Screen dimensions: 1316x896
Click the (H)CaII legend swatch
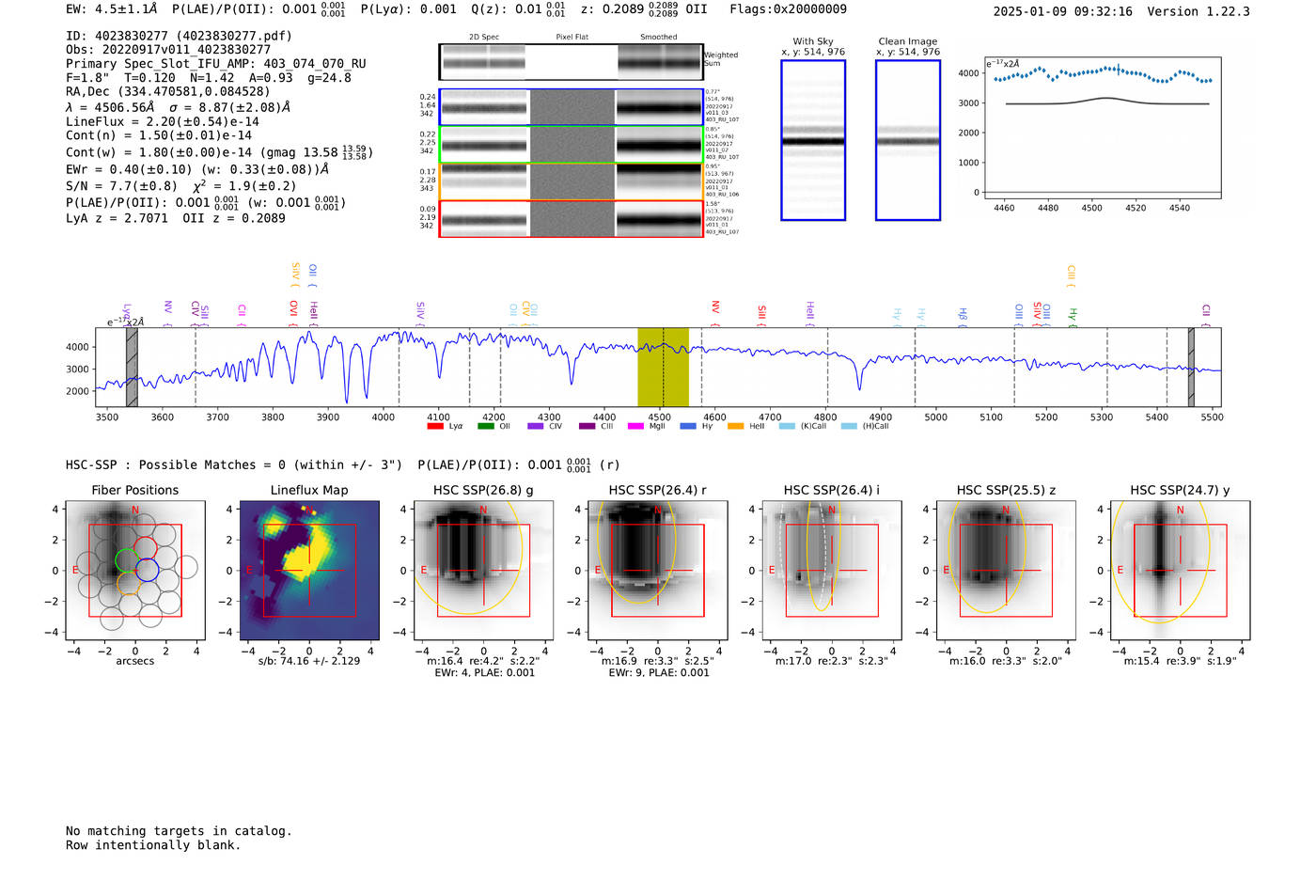849,427
